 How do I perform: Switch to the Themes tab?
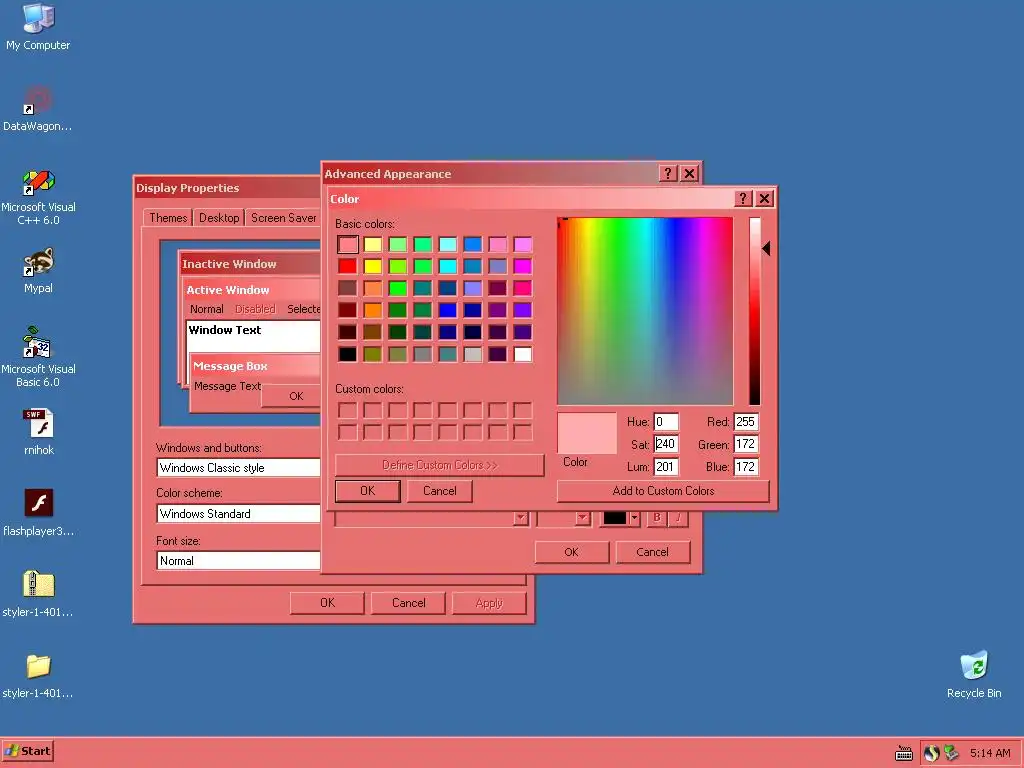click(x=168, y=217)
